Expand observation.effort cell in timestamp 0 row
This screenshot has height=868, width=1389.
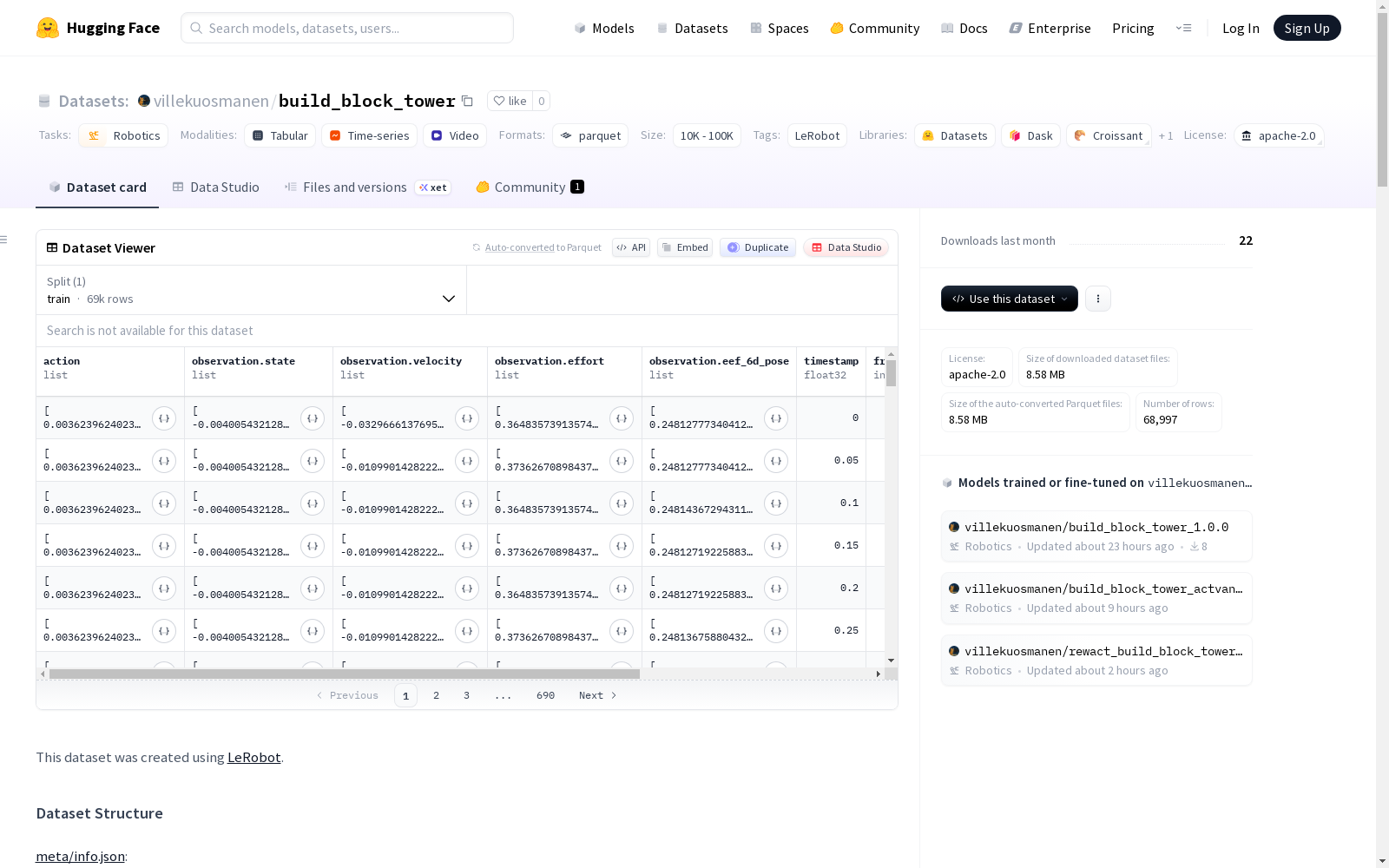[x=622, y=418]
